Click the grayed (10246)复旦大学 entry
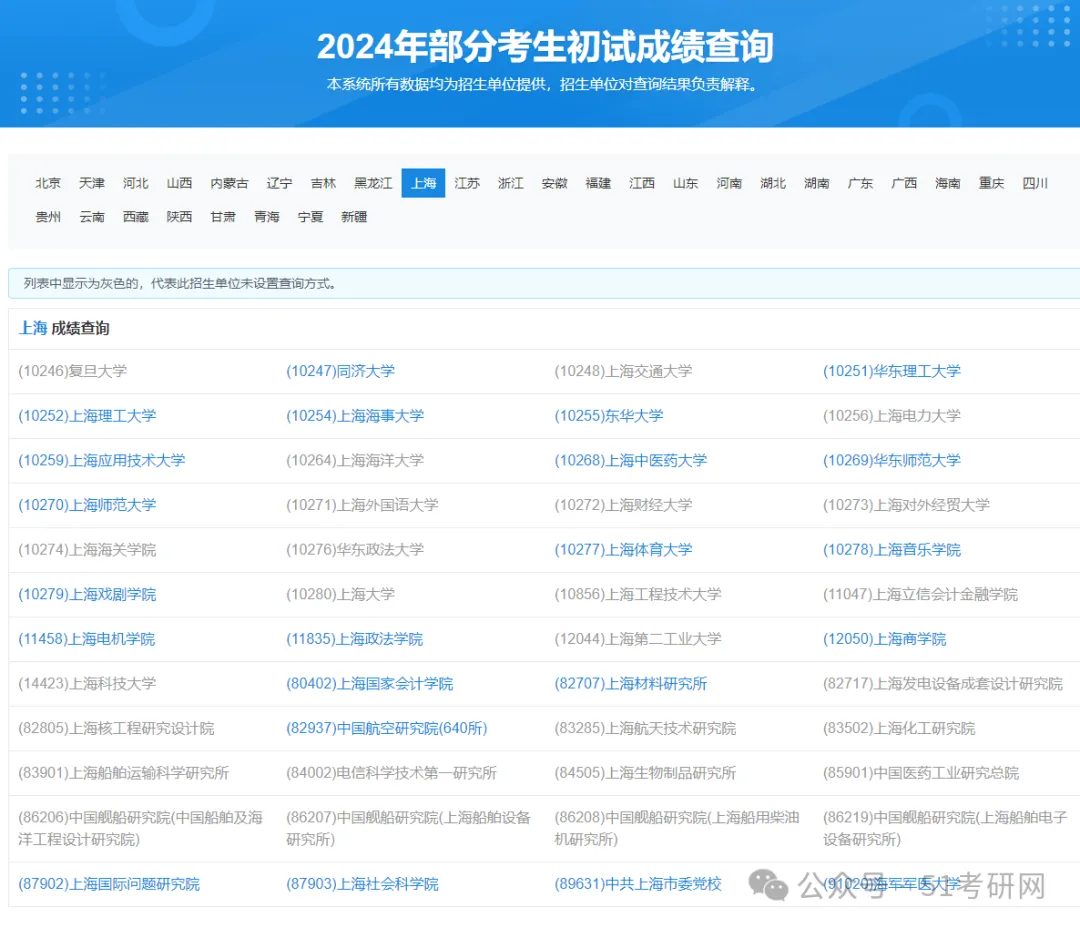The height and width of the screenshot is (928, 1080). coord(72,371)
